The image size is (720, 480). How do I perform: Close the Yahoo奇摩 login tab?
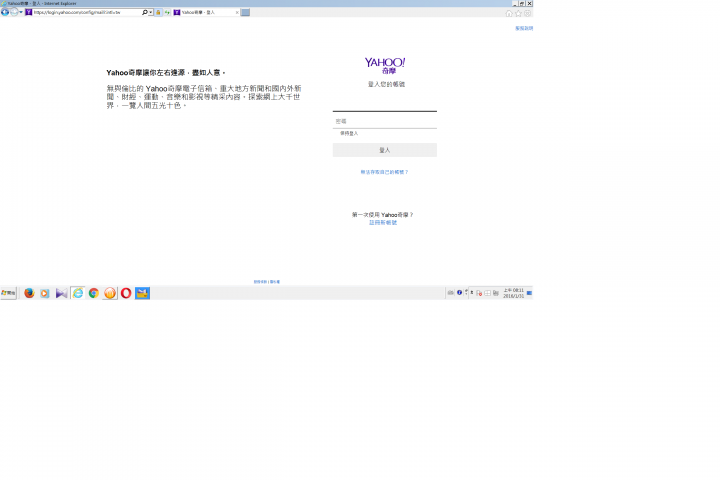237,12
